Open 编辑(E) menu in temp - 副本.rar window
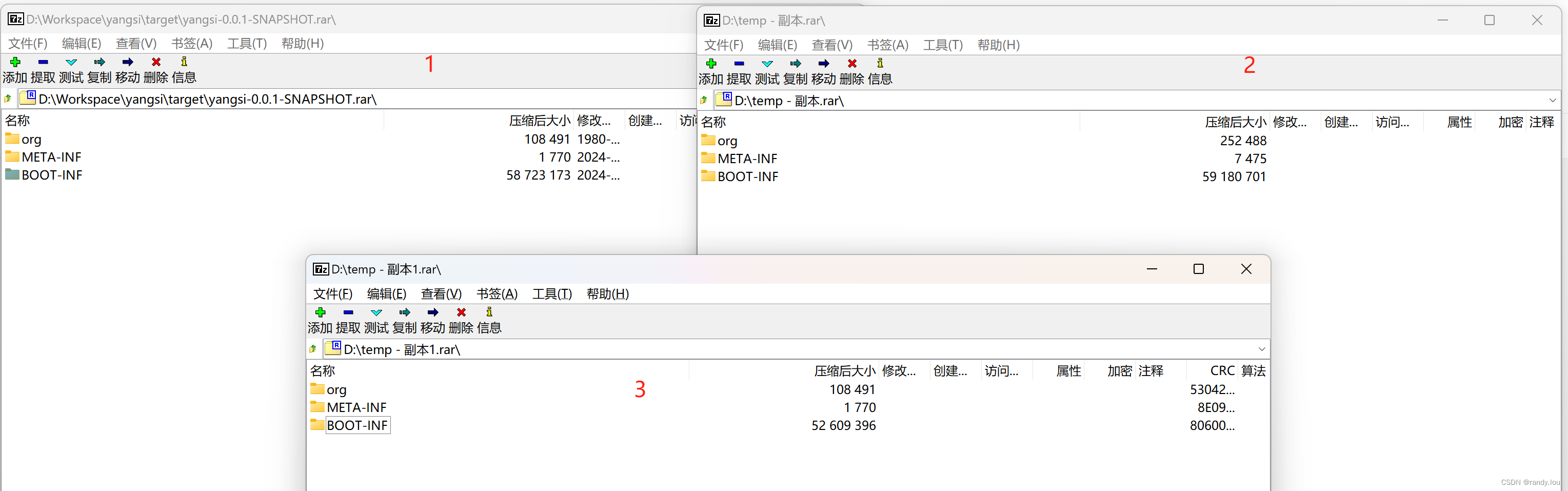Screen dimensions: 1568x491 coord(777,45)
